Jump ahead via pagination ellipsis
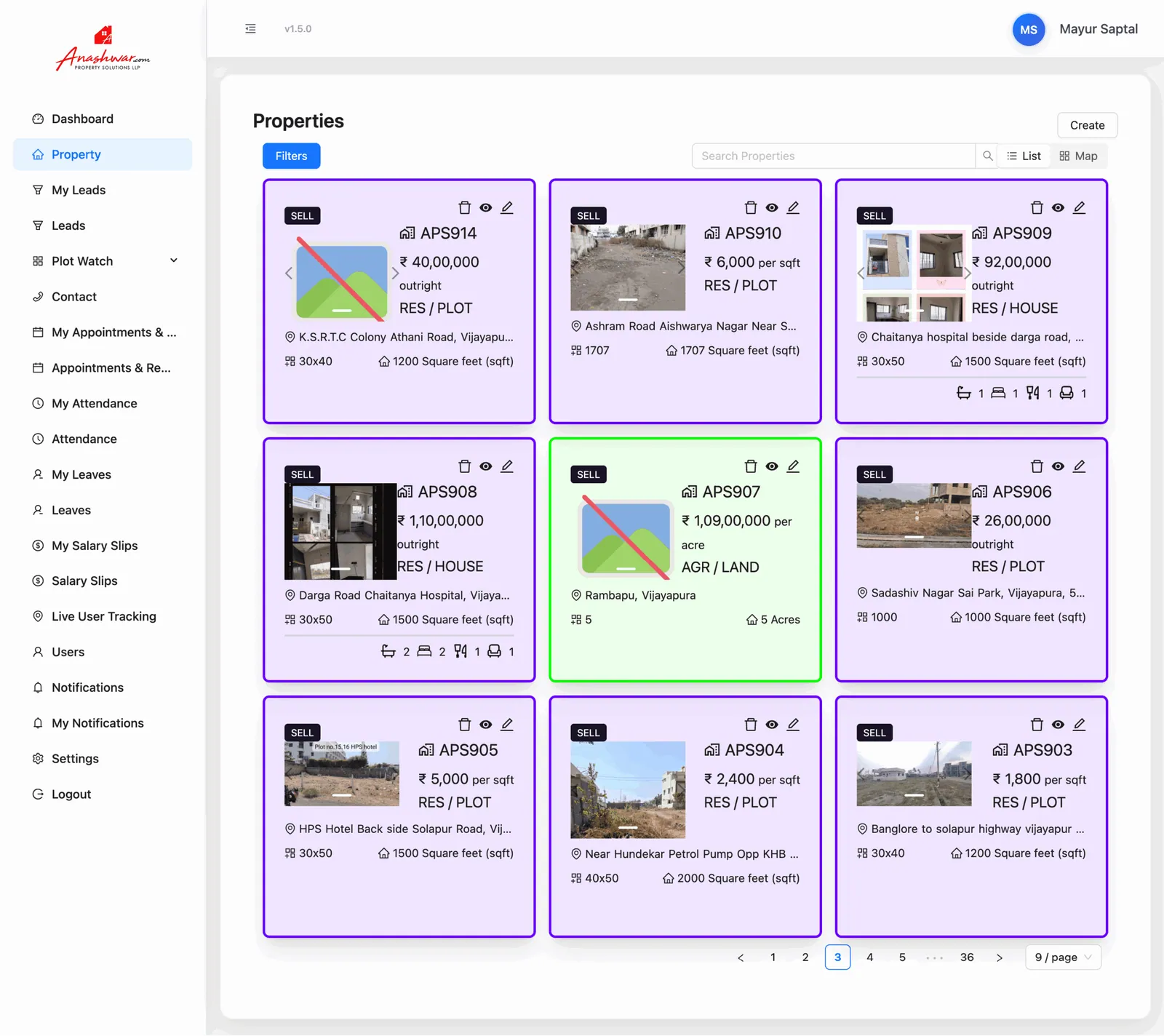1164x1036 pixels. coord(935,957)
